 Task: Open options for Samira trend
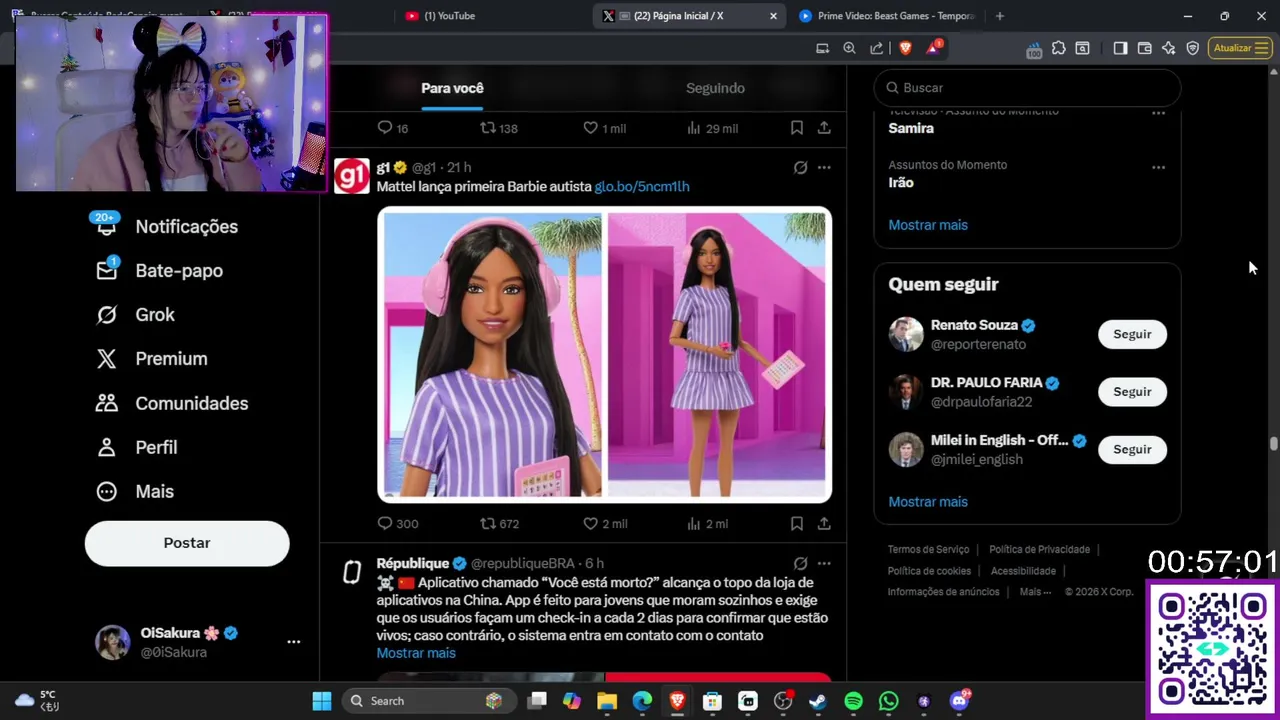tap(1158, 113)
